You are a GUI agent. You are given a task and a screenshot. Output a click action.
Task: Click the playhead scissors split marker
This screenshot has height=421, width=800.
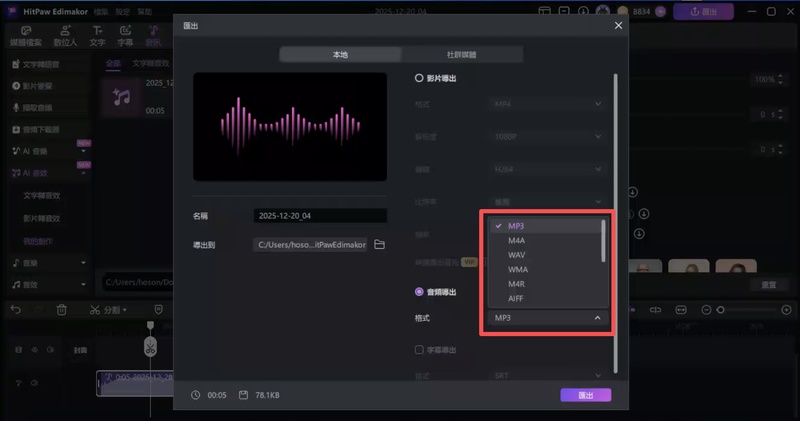(150, 348)
